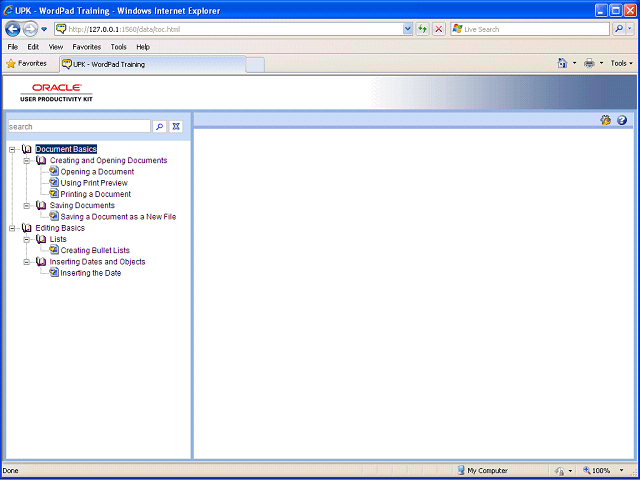
Task: Stop loading with the red X icon
Action: (x=439, y=29)
